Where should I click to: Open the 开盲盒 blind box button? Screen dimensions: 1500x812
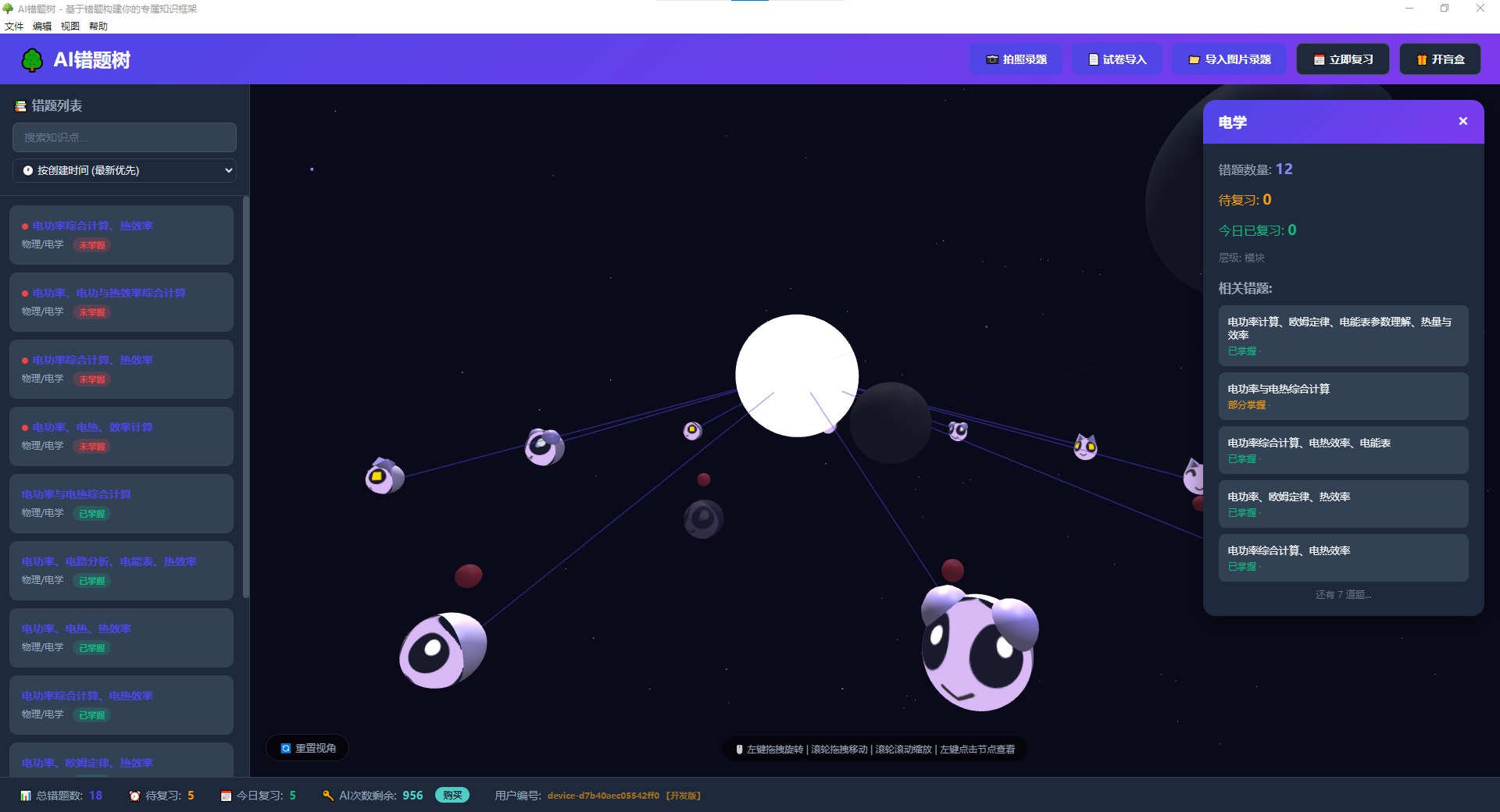point(1440,59)
